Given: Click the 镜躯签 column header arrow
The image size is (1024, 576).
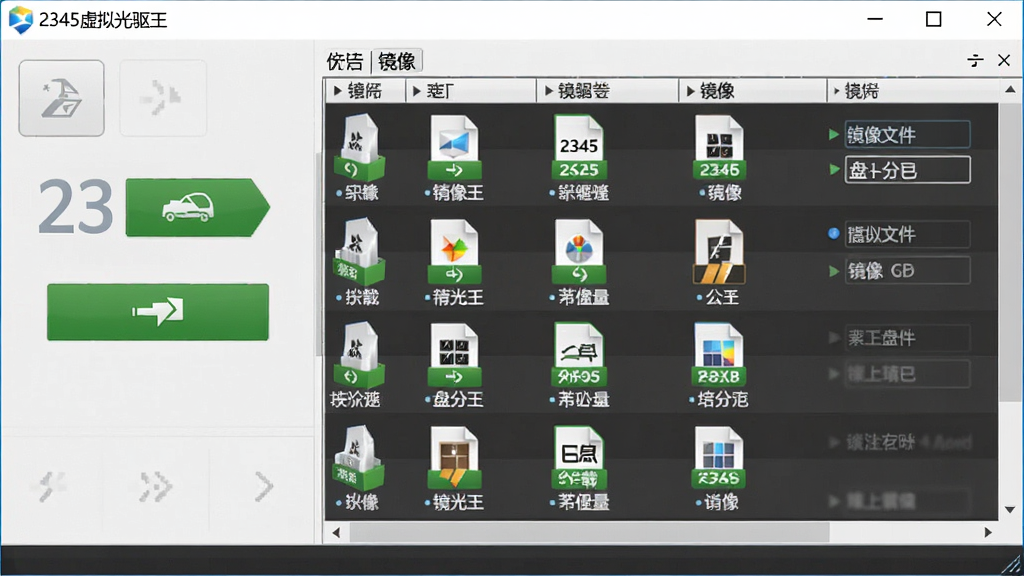Looking at the screenshot, I should [x=549, y=91].
